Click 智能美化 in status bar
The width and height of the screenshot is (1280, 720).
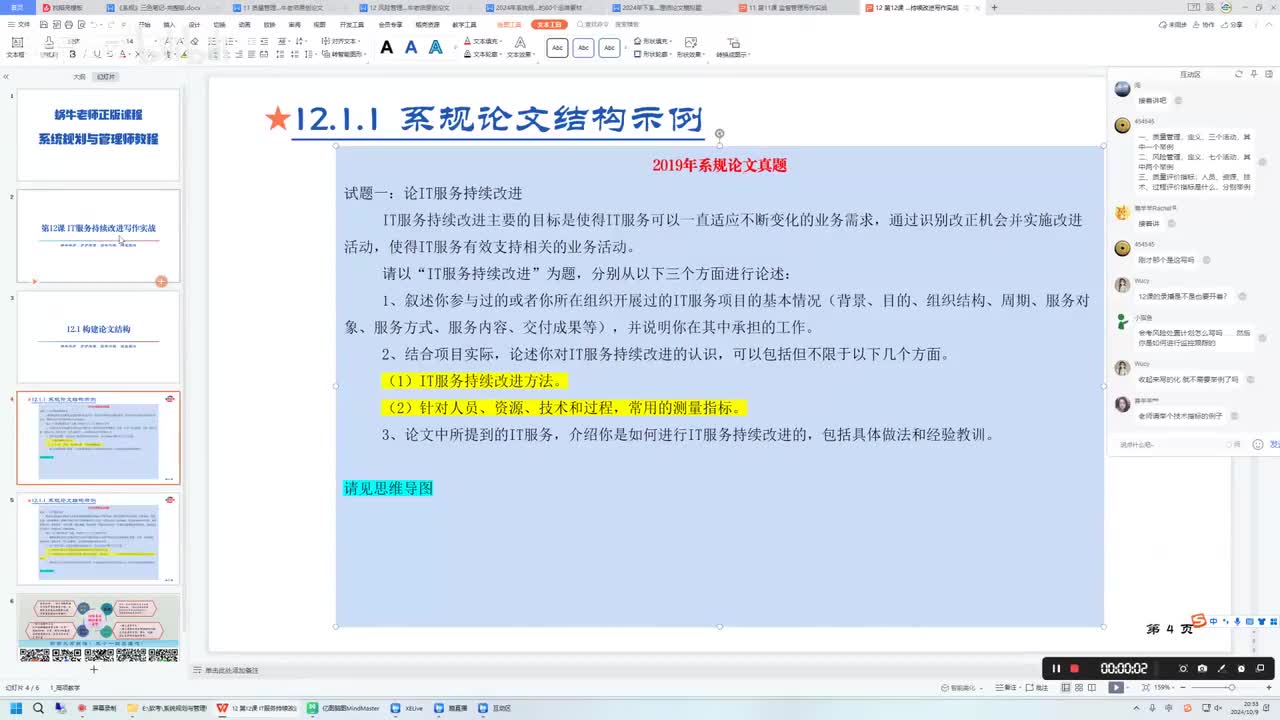point(962,687)
